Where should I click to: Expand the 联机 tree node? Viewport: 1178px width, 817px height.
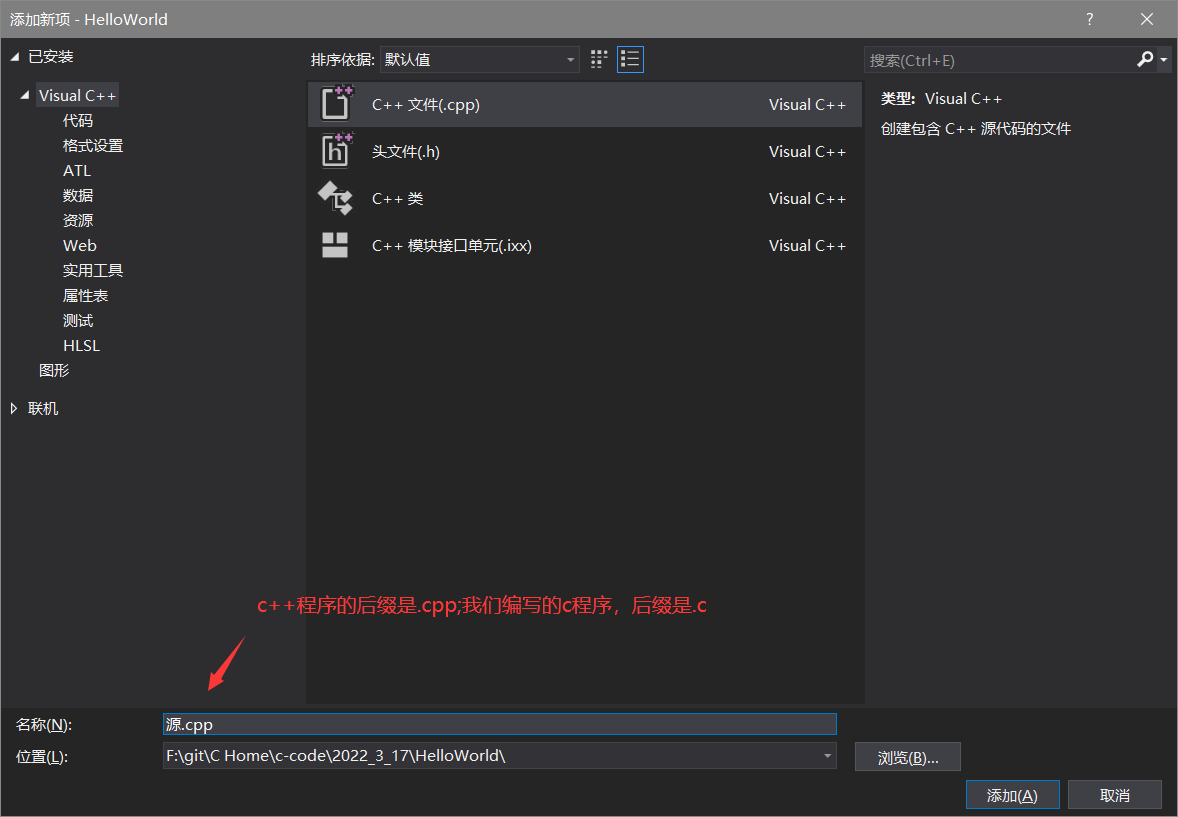point(14,409)
